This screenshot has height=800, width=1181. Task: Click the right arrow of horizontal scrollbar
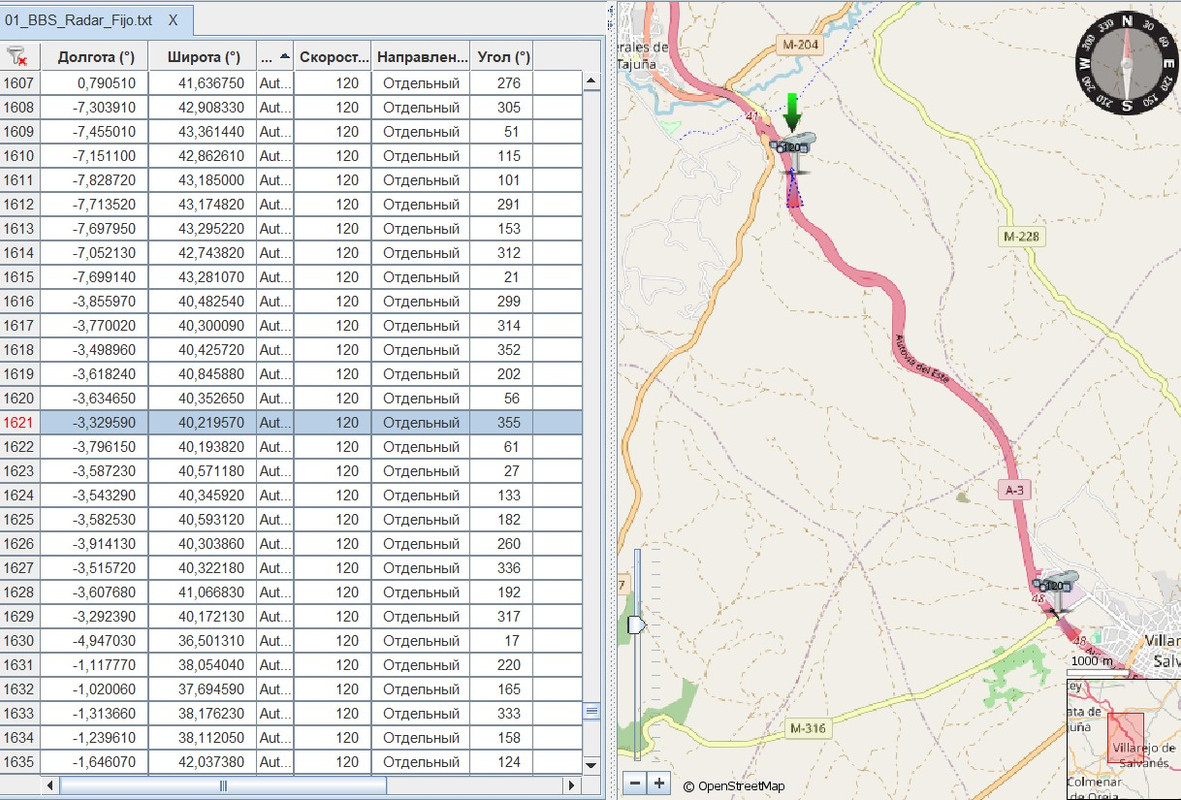point(572,786)
